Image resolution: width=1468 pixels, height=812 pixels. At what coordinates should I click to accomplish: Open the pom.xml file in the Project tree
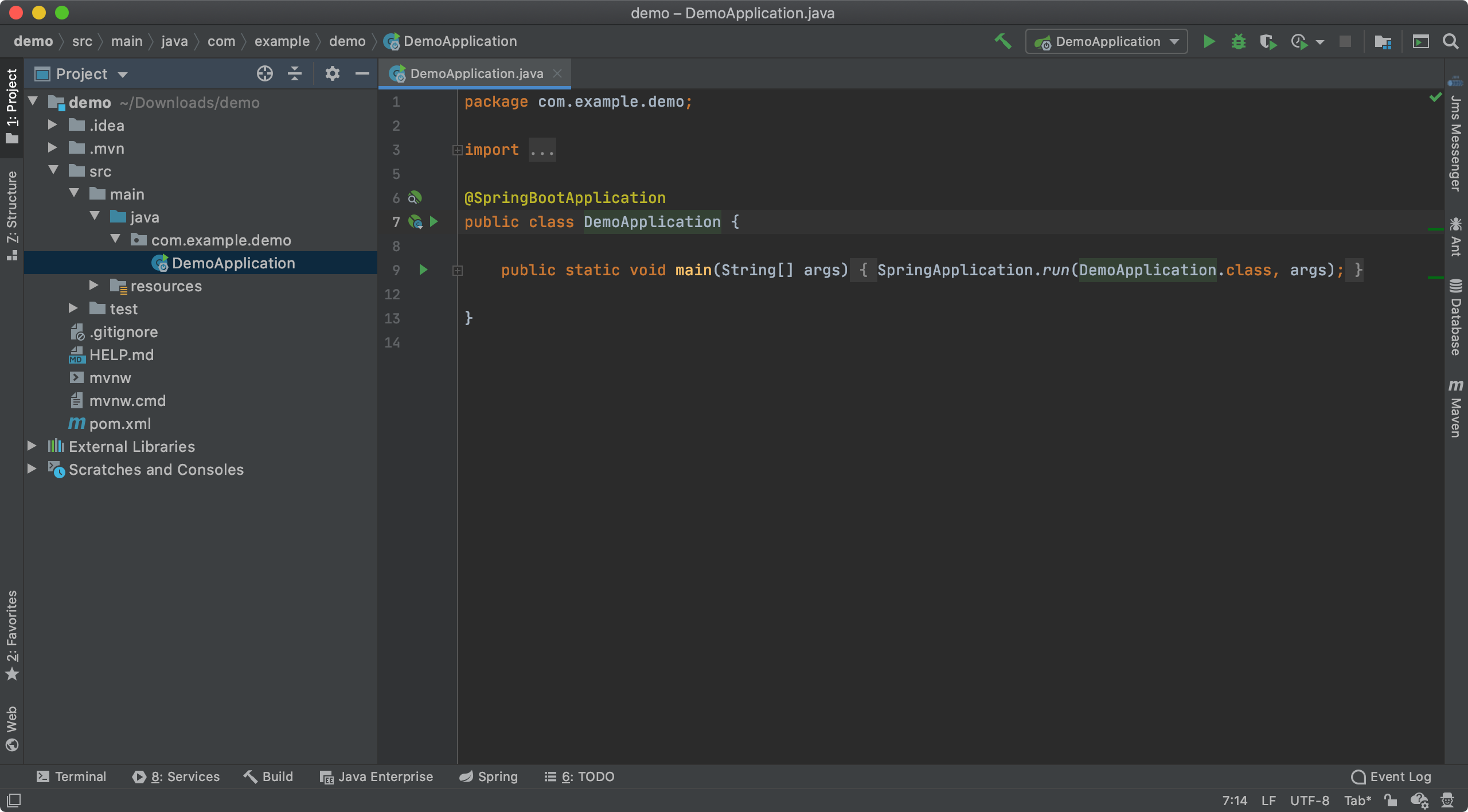pyautogui.click(x=120, y=423)
